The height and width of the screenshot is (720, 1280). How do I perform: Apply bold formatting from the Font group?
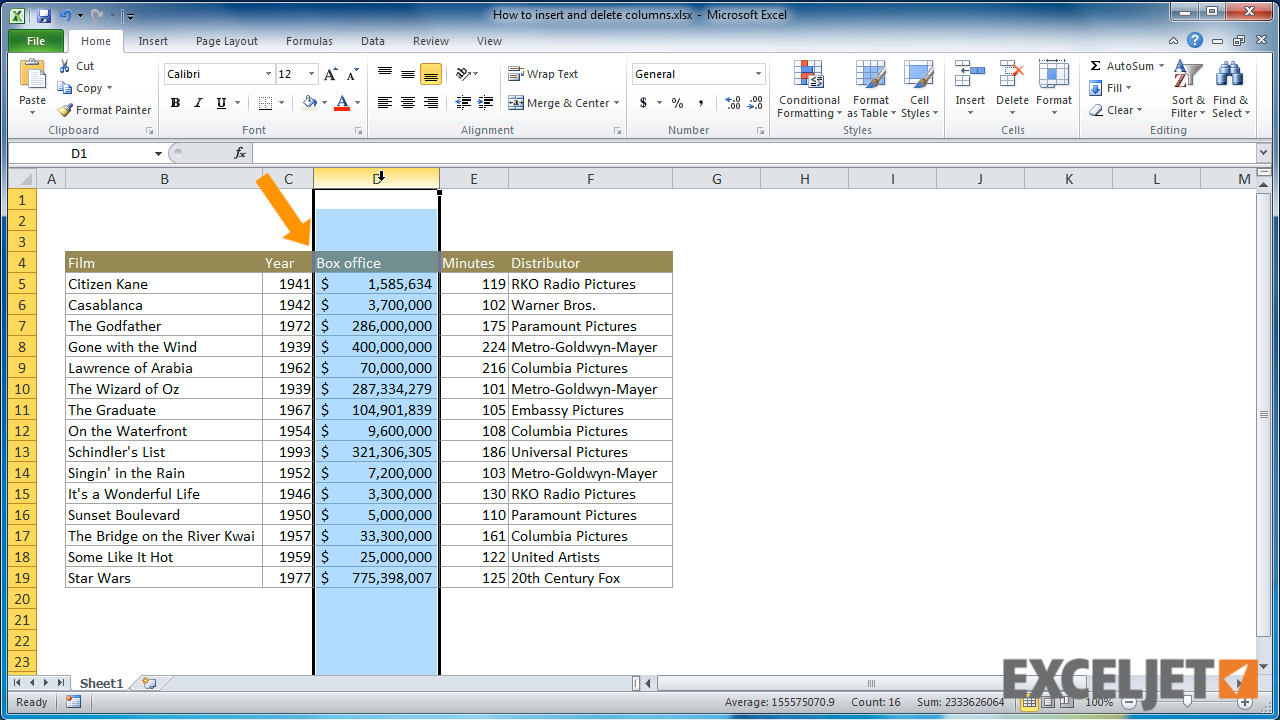pyautogui.click(x=175, y=103)
